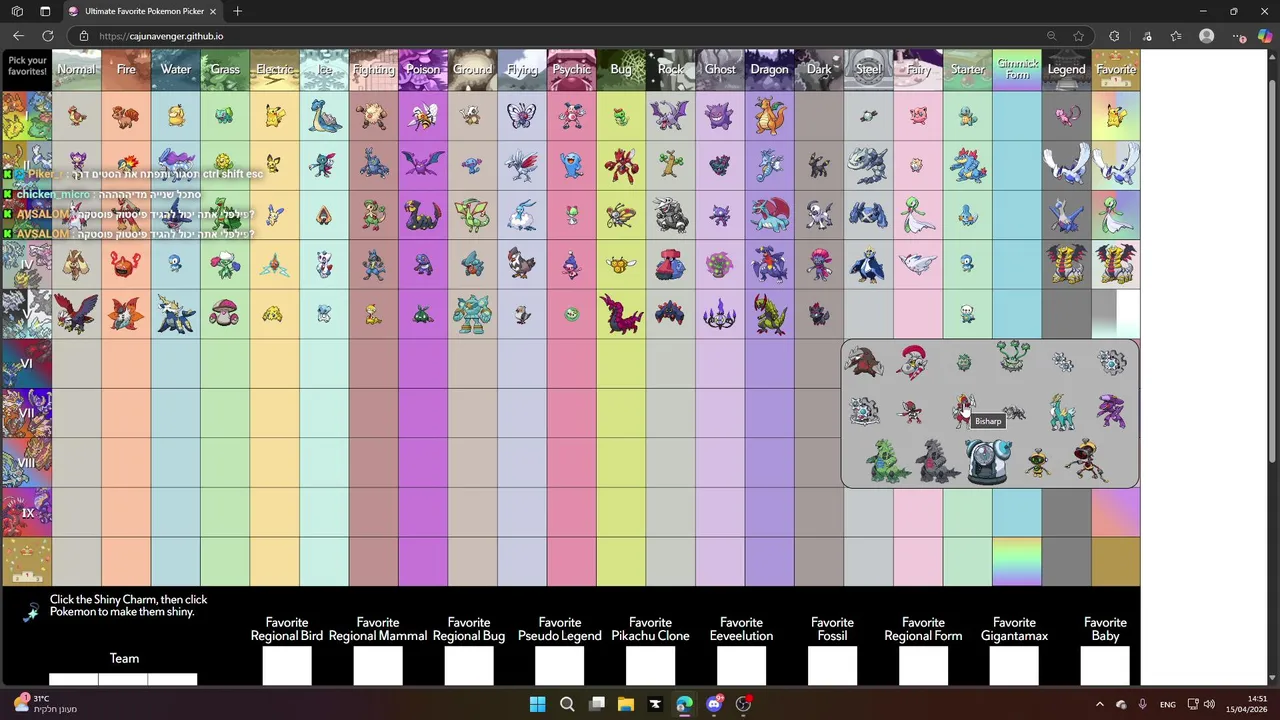Screen dimensions: 1280x720
Task: Choose Butterfree in the Flying column
Action: [x=521, y=115]
